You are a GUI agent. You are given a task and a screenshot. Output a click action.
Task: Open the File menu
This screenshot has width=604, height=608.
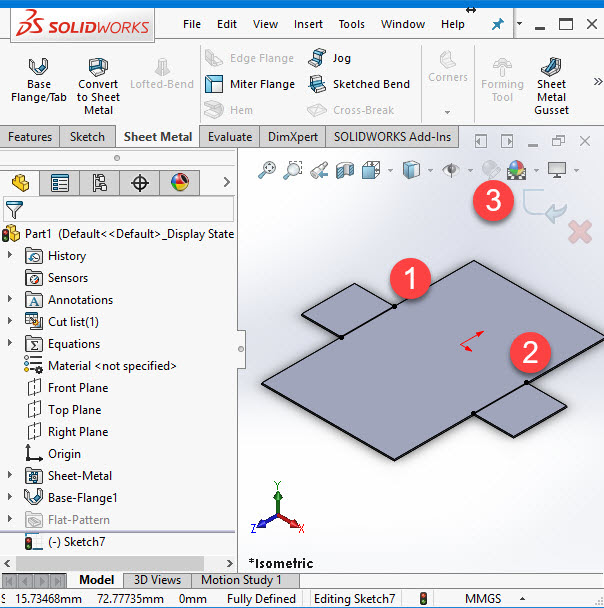pos(192,24)
